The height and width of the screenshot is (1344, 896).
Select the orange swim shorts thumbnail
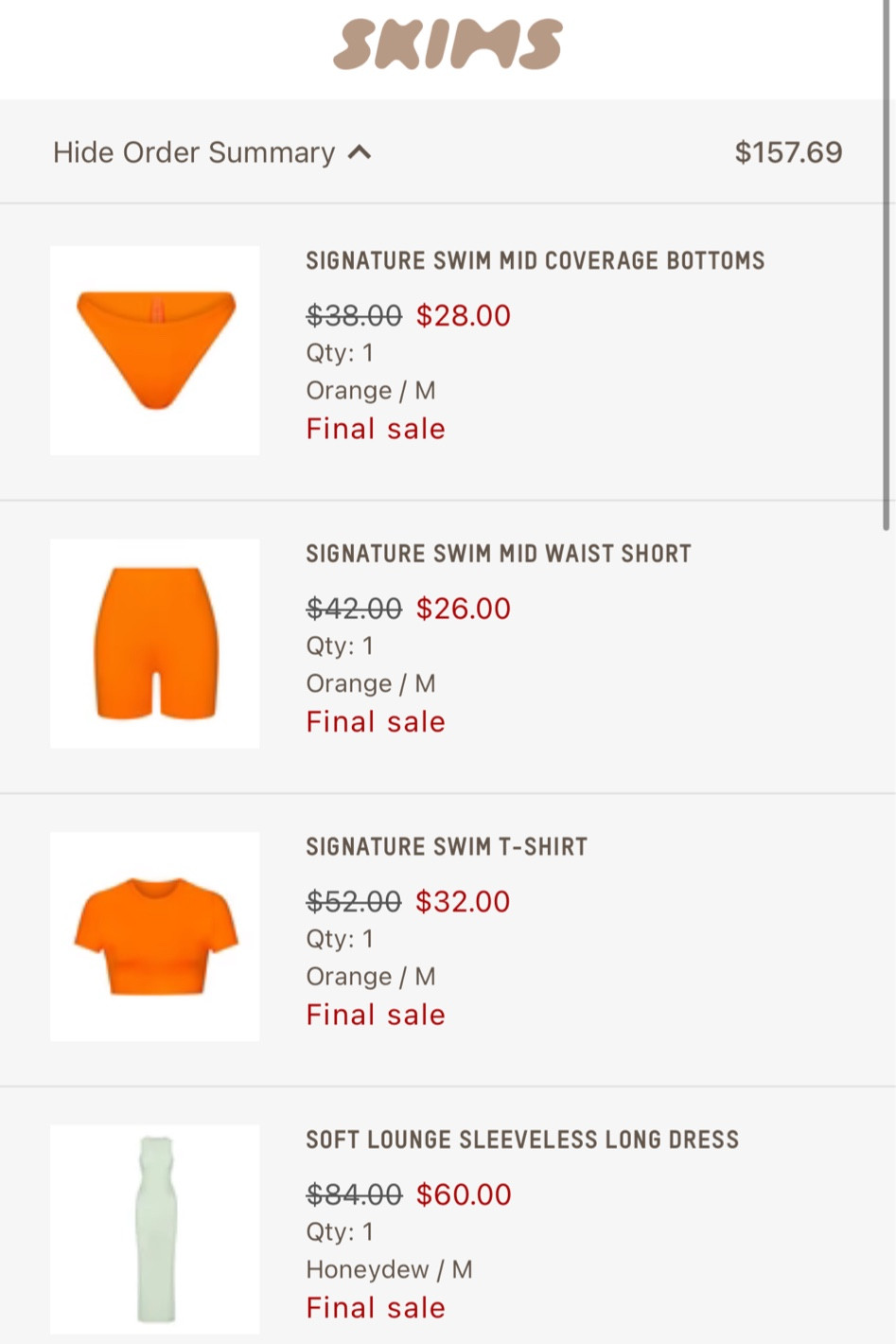[154, 644]
